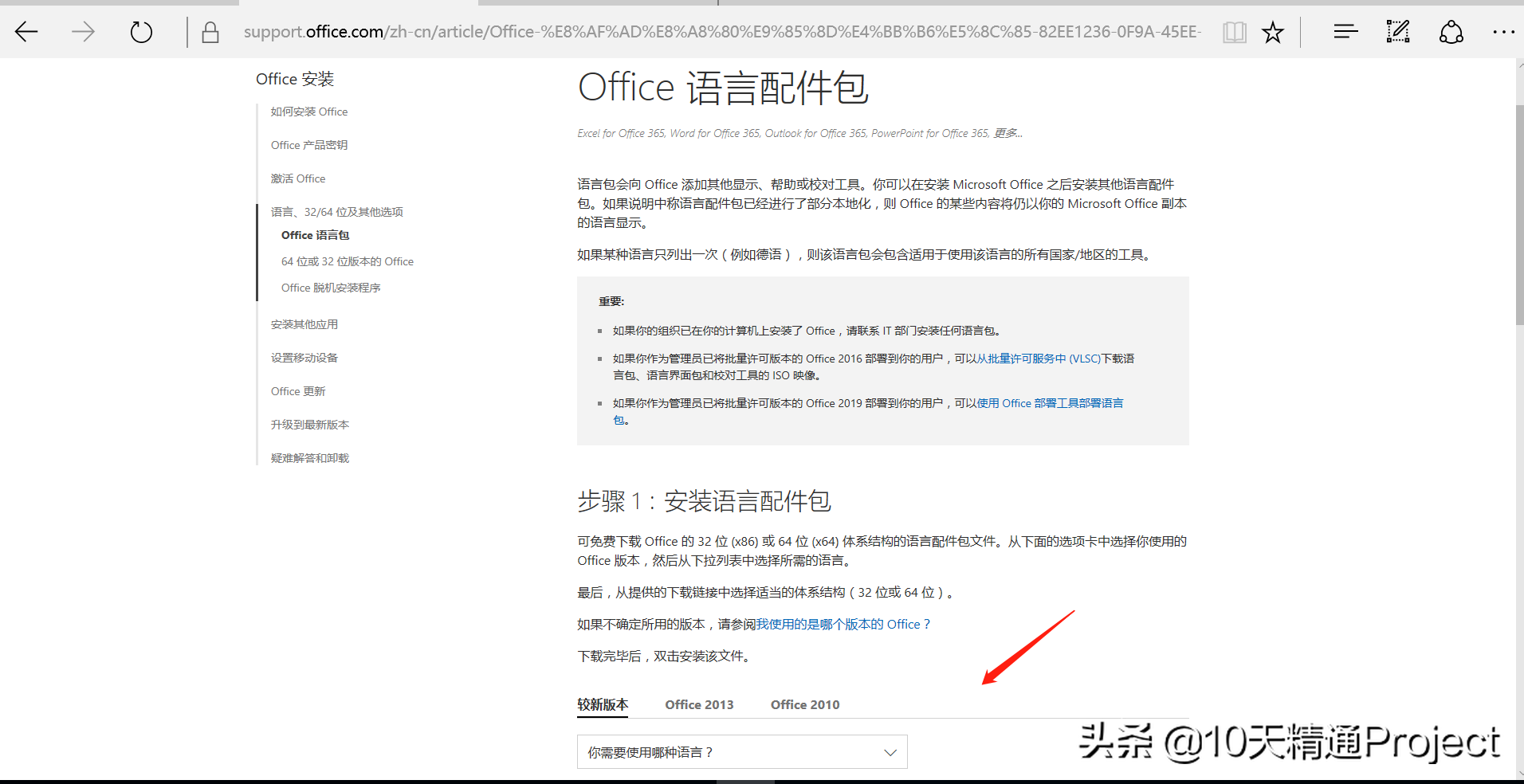The width and height of the screenshot is (1524, 784).
Task: Open 激活 Office sidebar link
Action: click(x=298, y=178)
